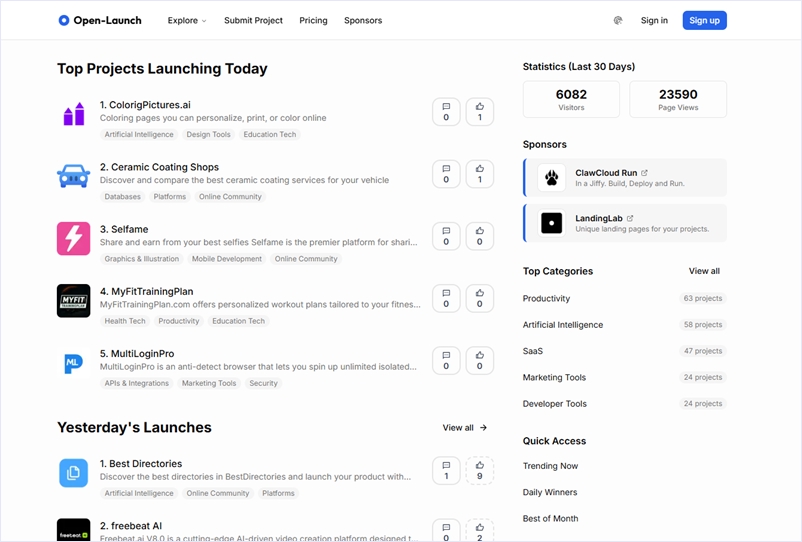The height and width of the screenshot is (542, 802).
Task: Open the Trending Now quick access link
Action: coord(550,466)
